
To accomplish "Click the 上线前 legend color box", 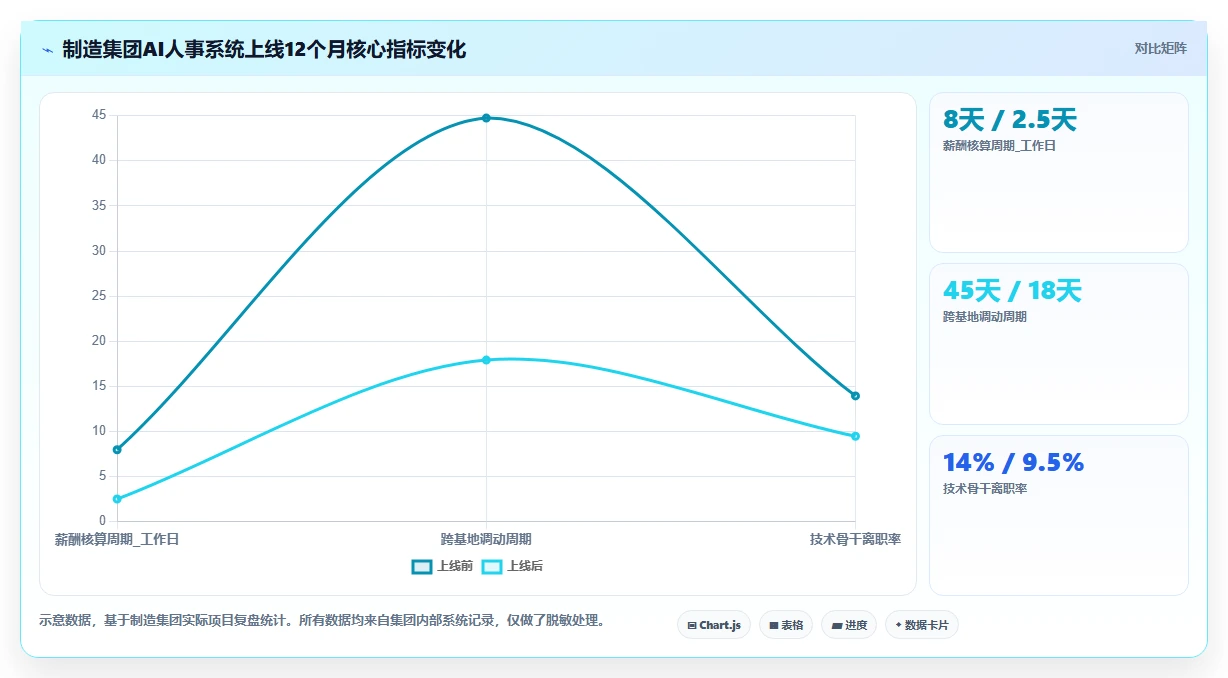I will 422,566.
